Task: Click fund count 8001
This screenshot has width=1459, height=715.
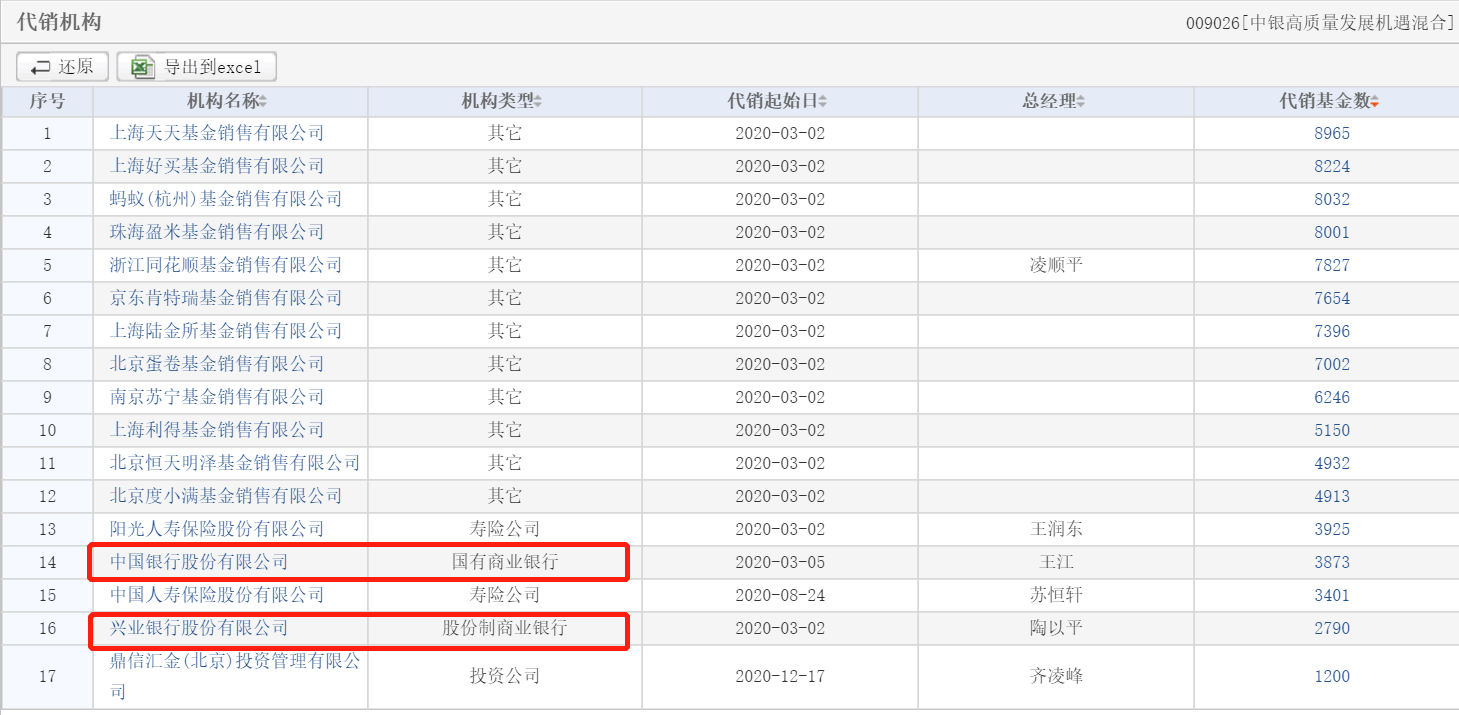Action: click(x=1332, y=232)
